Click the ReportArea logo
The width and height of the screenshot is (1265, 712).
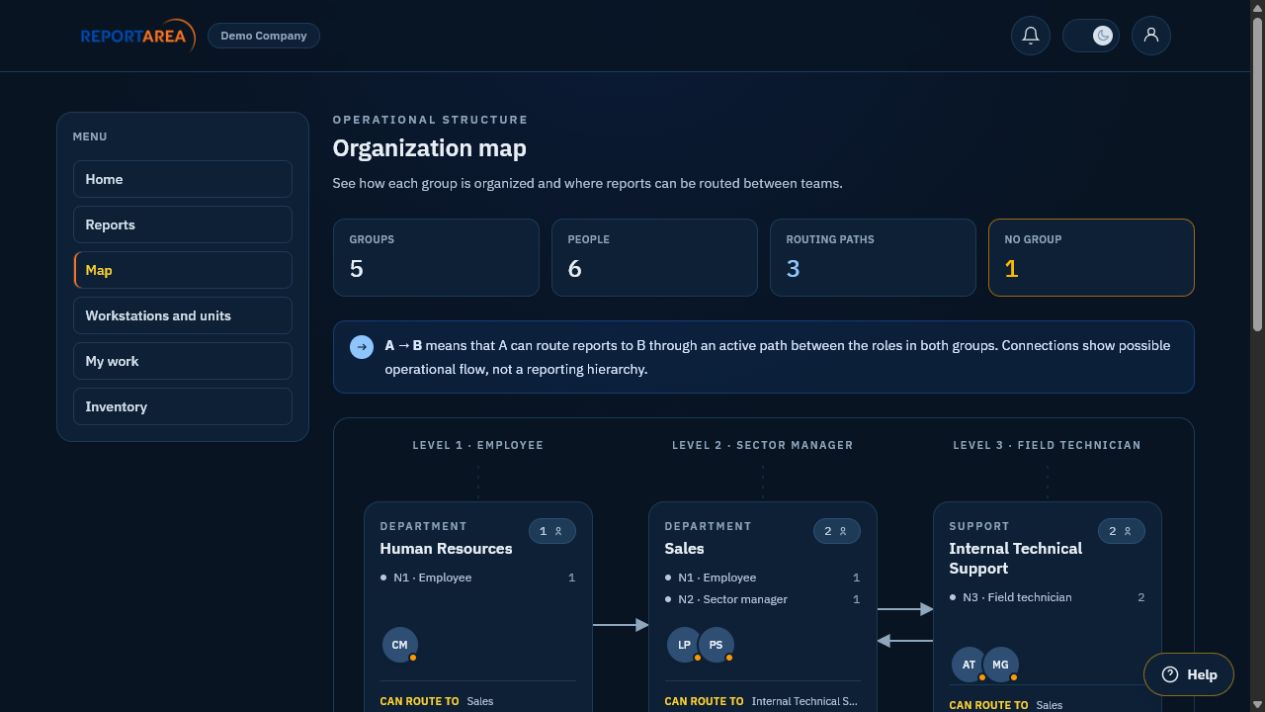click(x=138, y=36)
